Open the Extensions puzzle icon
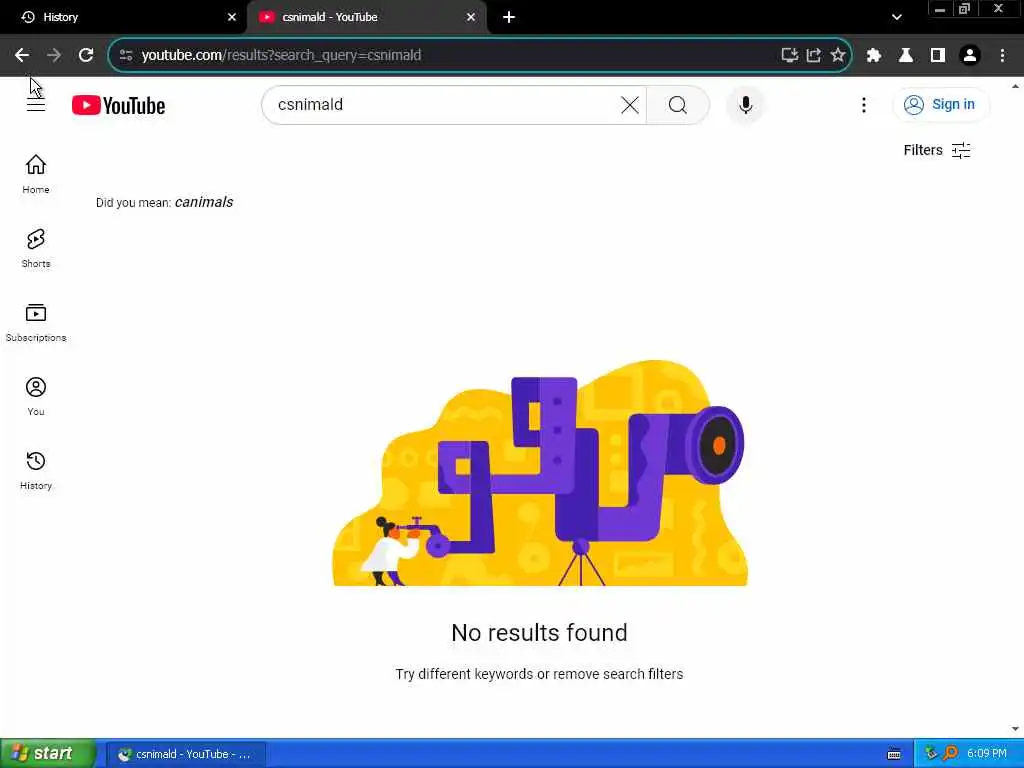The image size is (1024, 768). (x=874, y=56)
